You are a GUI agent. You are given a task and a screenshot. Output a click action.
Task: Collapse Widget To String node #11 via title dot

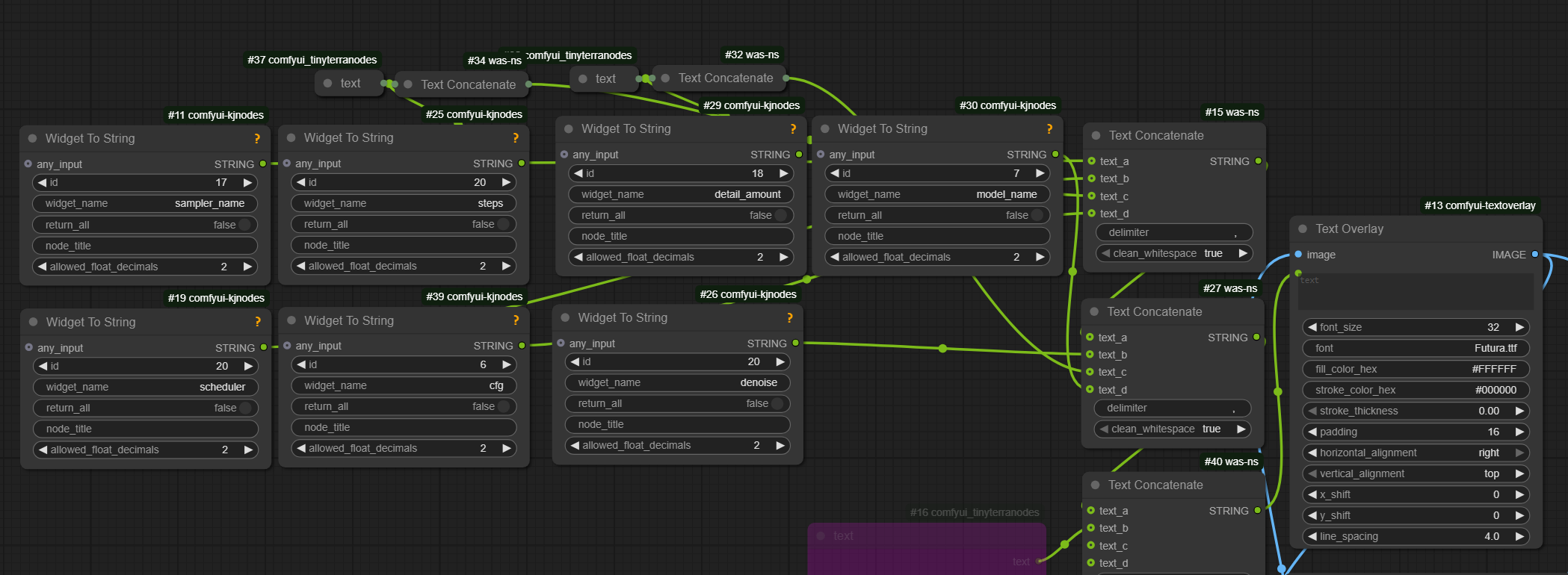(33, 138)
